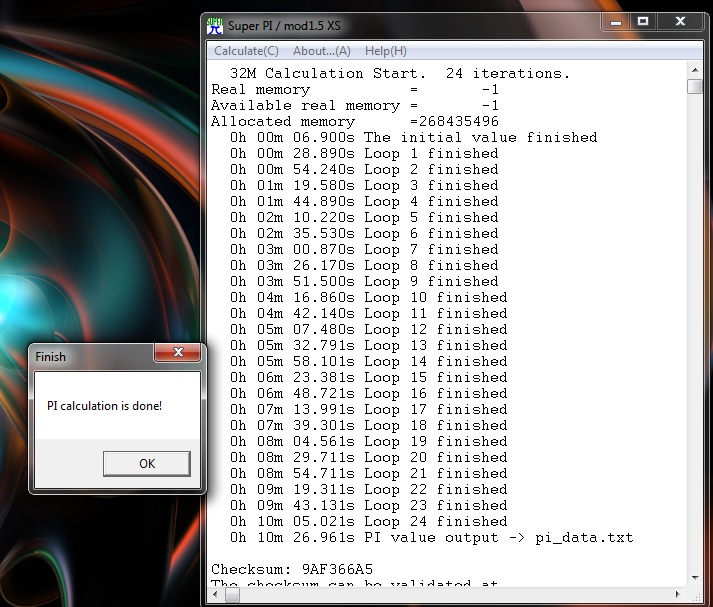The image size is (713, 607).
Task: Click the 'Allocated memory =268435496' line
Action: 355,121
